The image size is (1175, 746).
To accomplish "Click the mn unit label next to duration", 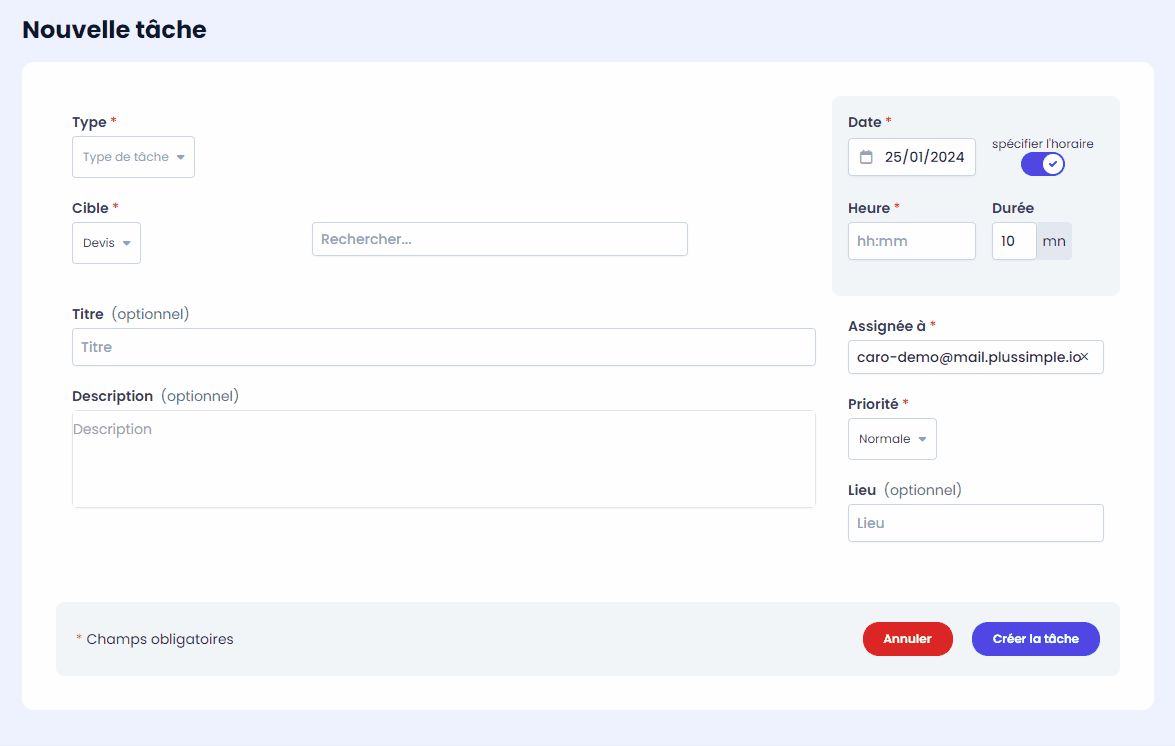I will pos(1054,241).
